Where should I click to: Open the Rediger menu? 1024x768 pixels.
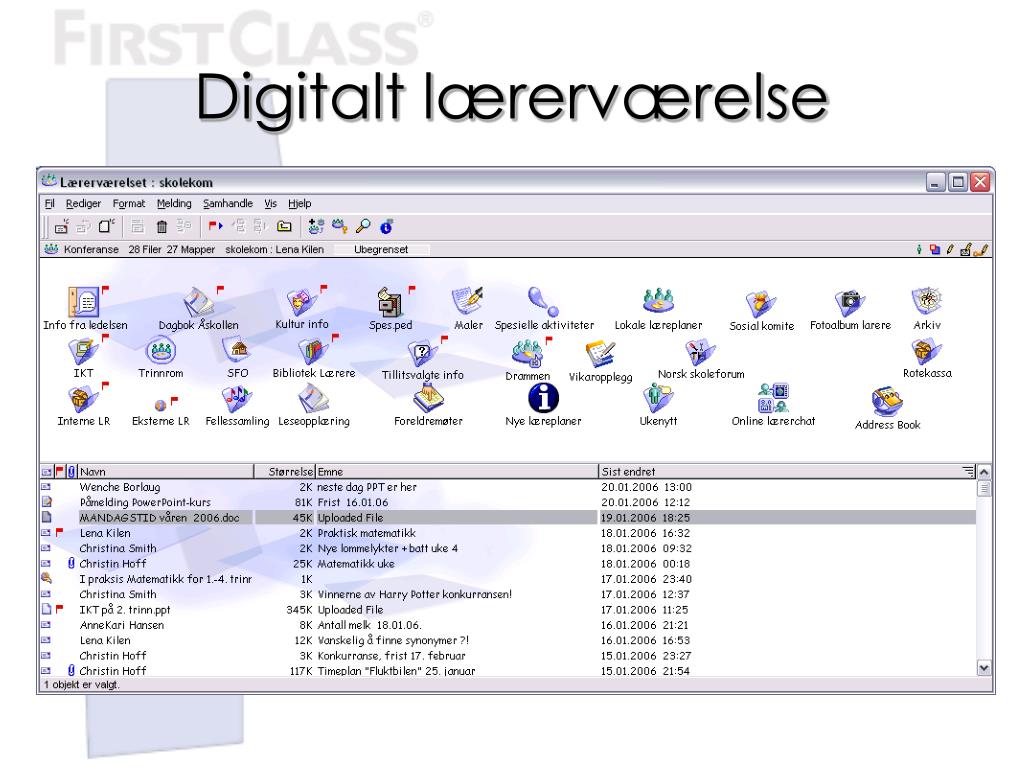click(83, 203)
